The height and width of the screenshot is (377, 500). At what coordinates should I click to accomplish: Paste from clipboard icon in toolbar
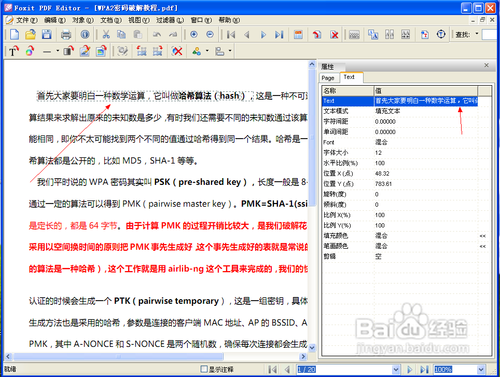[138, 34]
